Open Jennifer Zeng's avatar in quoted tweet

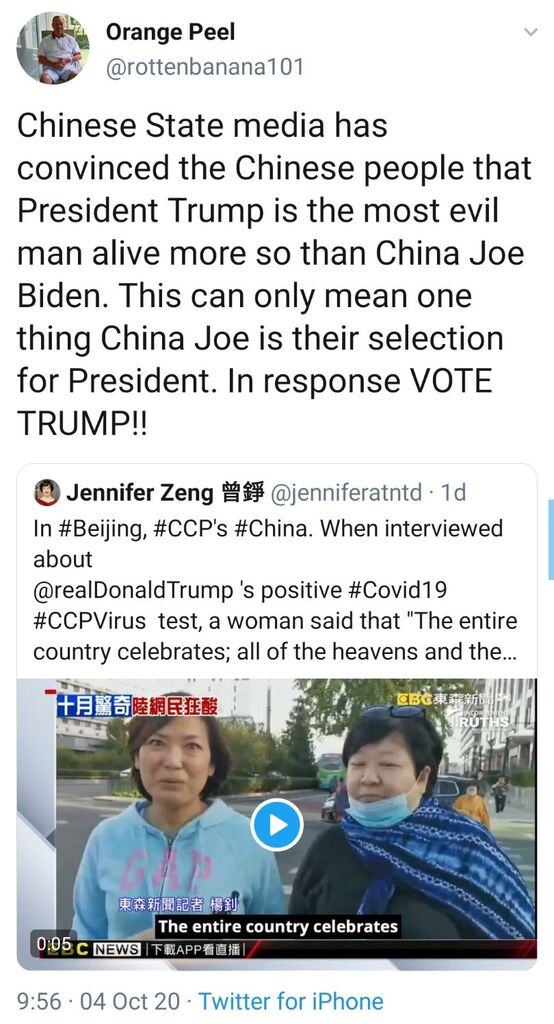(46, 492)
